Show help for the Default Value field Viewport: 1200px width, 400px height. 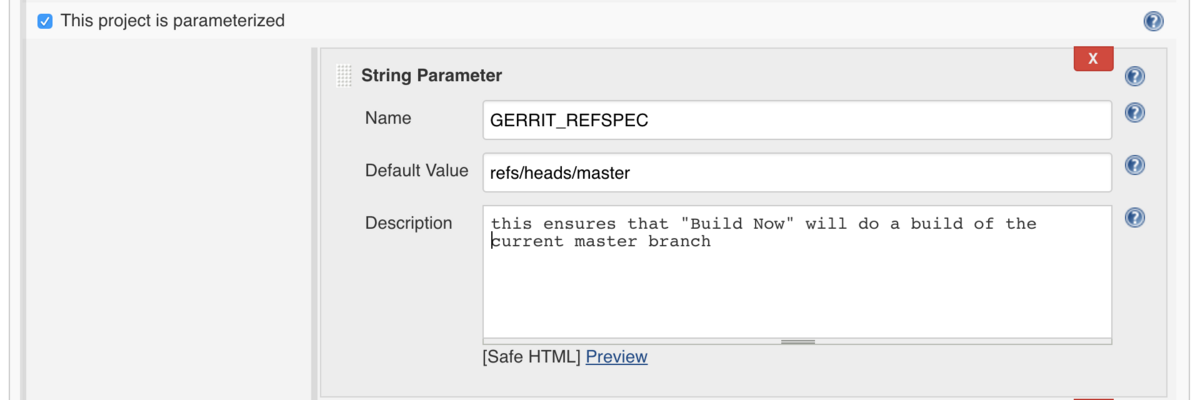[x=1134, y=165]
